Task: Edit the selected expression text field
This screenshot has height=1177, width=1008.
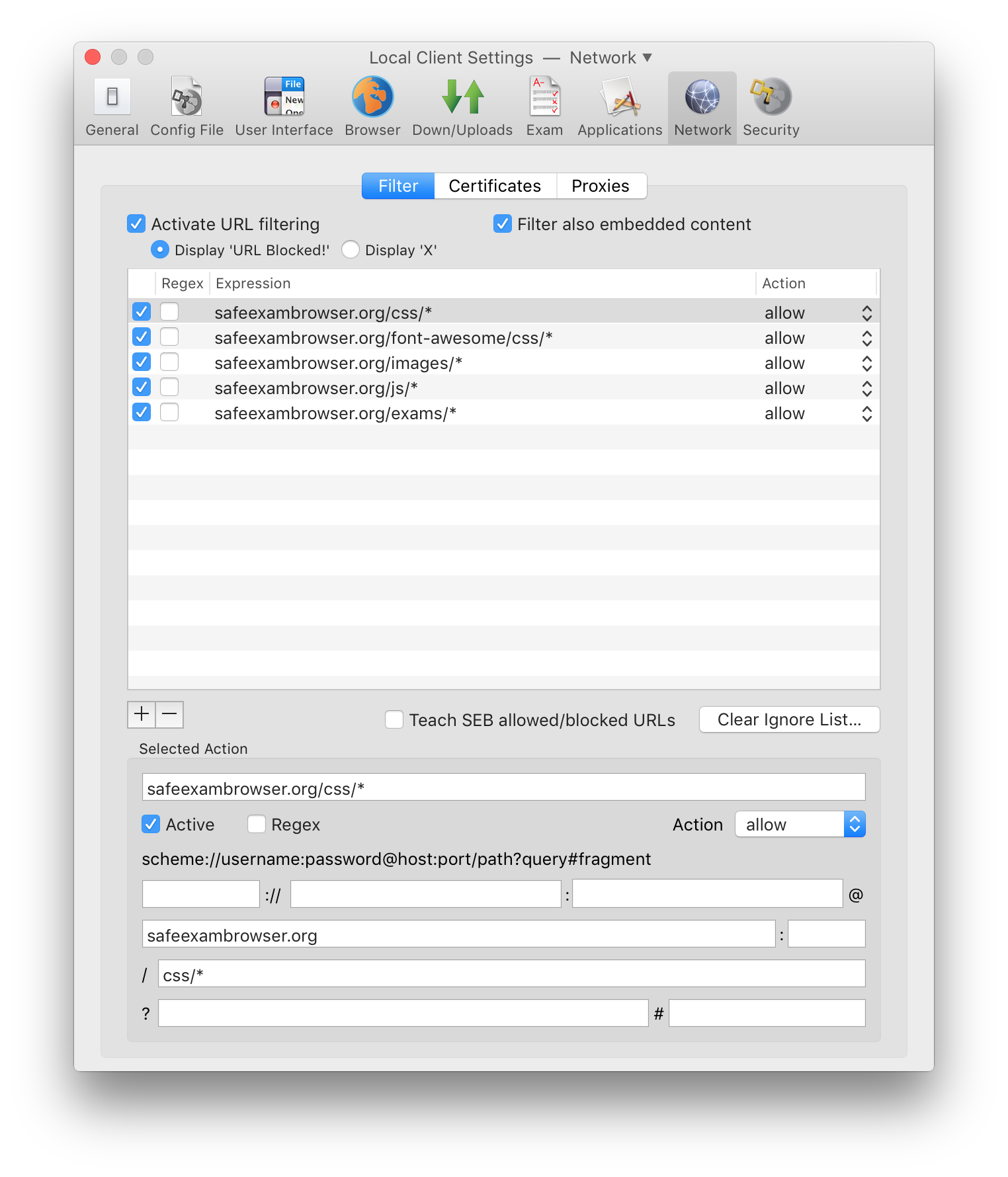Action: pos(503,787)
